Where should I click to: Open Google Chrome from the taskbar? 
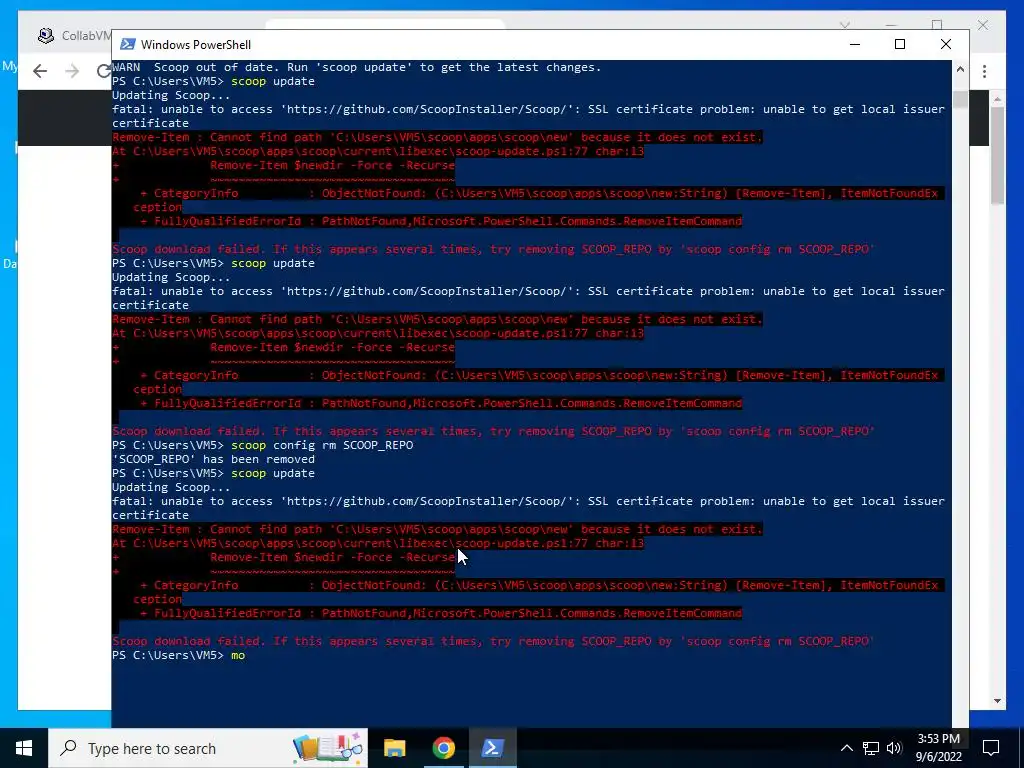443,748
